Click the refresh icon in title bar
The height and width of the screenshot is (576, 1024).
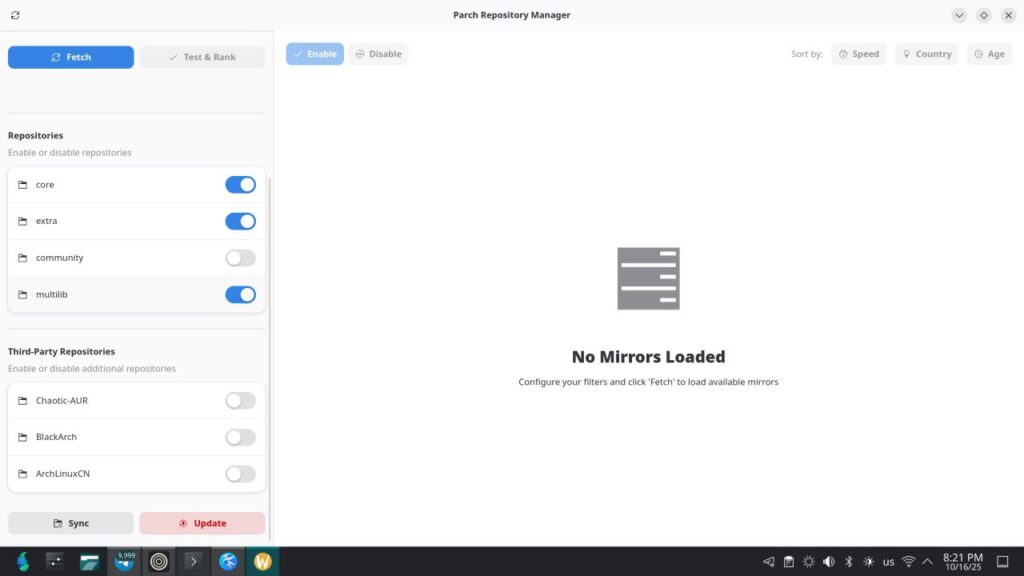[15, 15]
